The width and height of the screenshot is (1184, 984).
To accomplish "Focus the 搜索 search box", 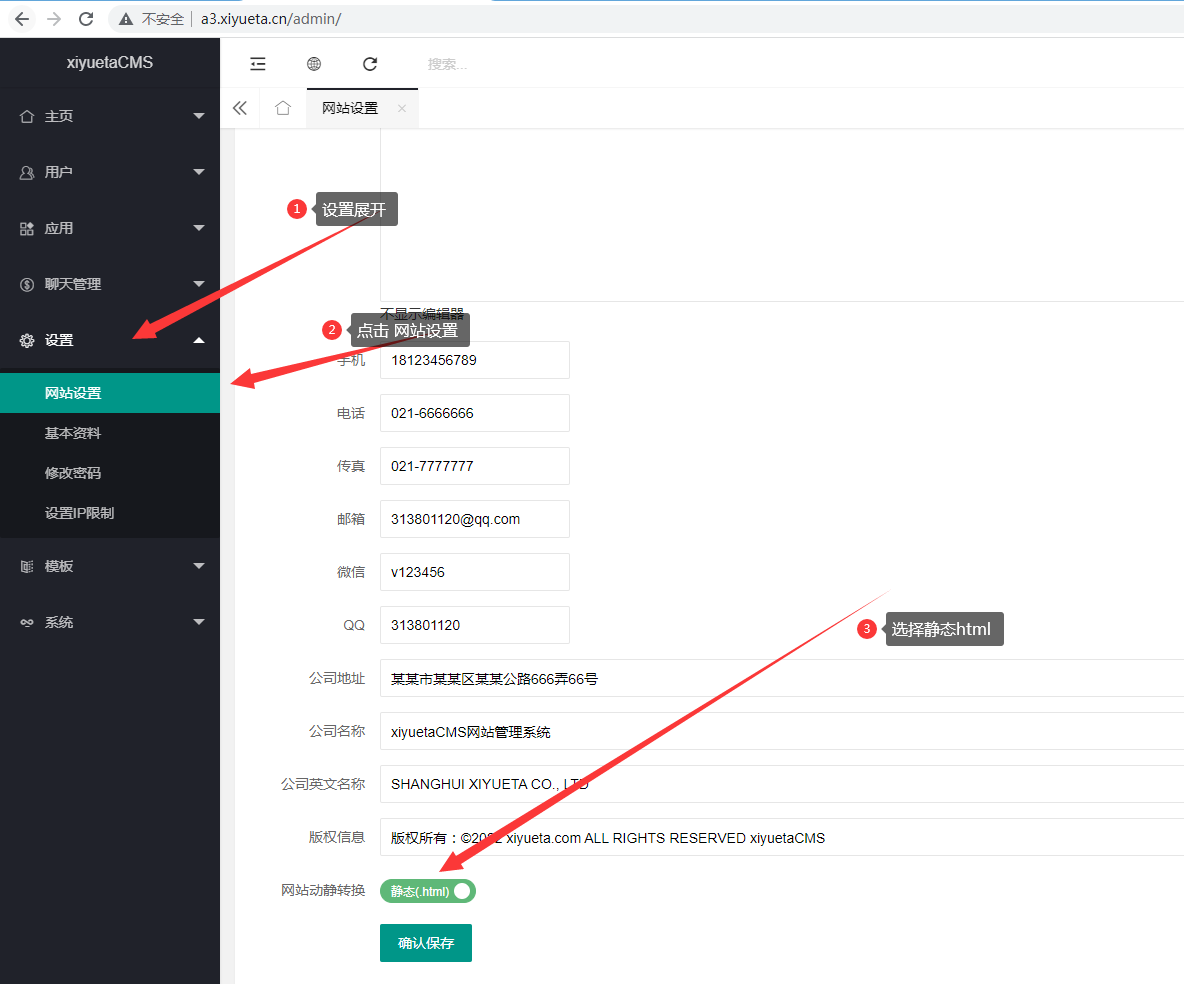I will pos(500,64).
